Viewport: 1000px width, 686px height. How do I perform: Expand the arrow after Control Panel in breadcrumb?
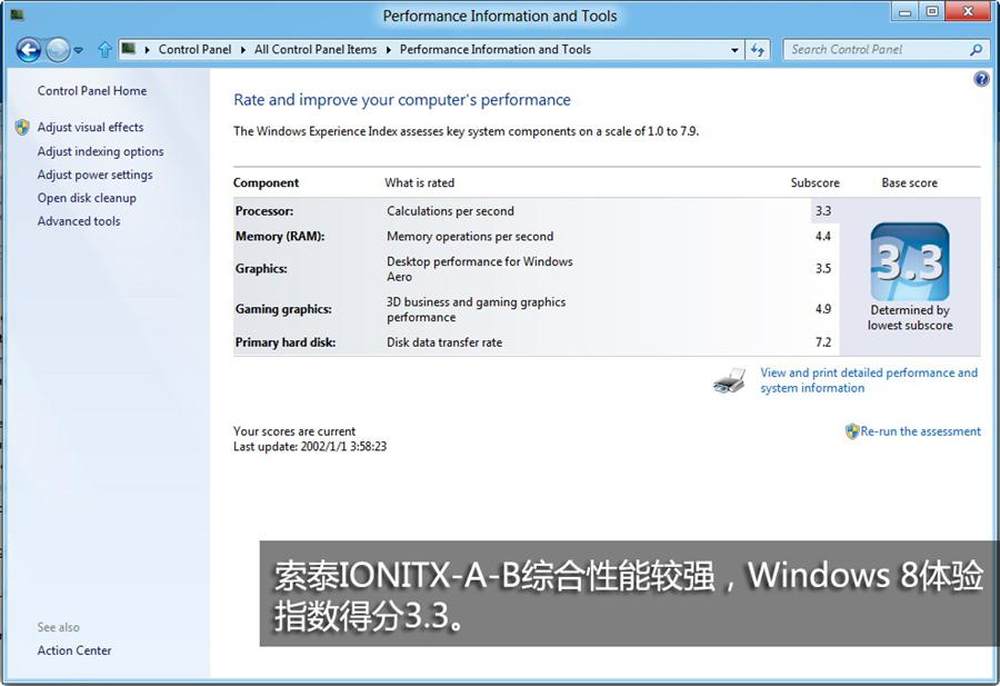pos(244,49)
